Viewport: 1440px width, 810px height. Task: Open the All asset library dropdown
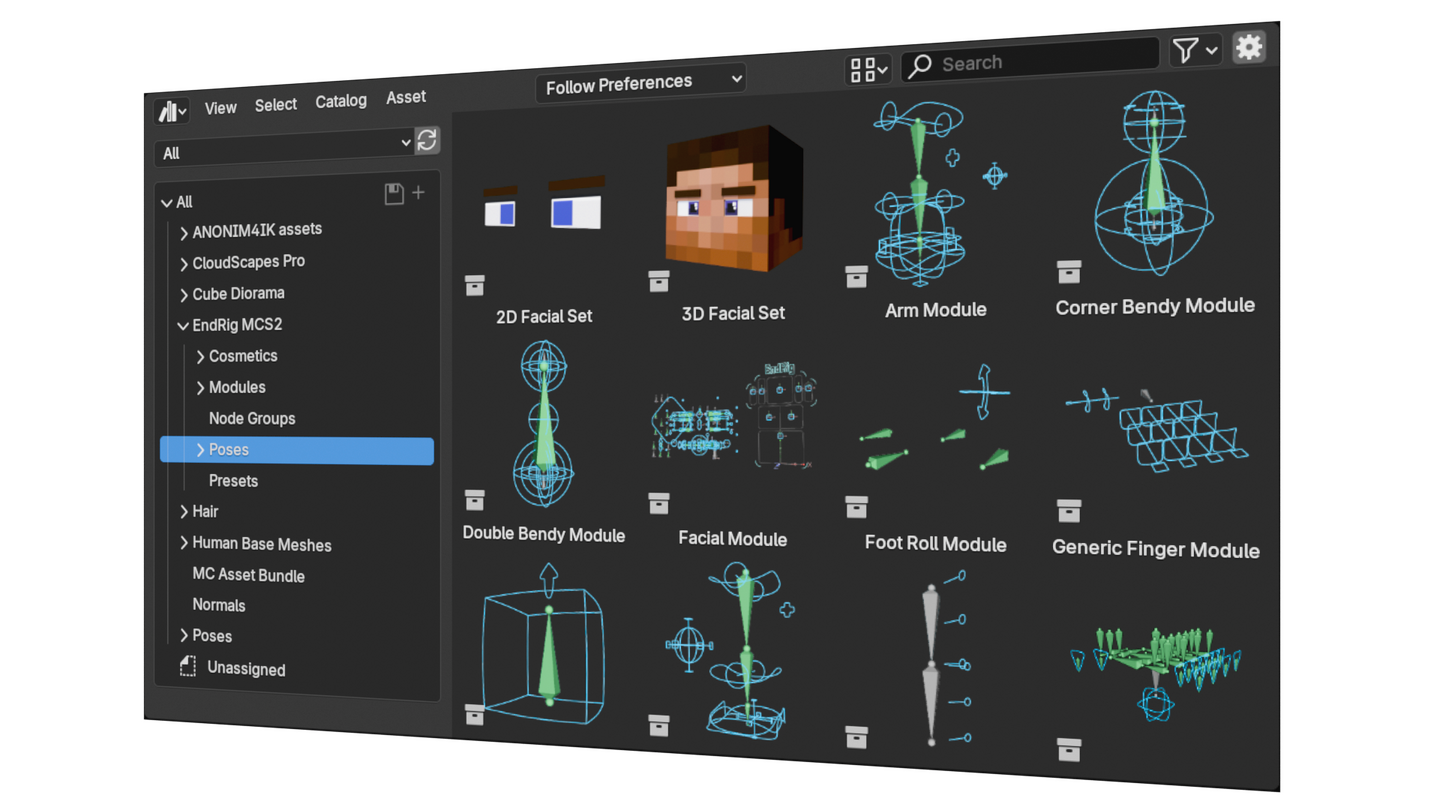tap(284, 149)
